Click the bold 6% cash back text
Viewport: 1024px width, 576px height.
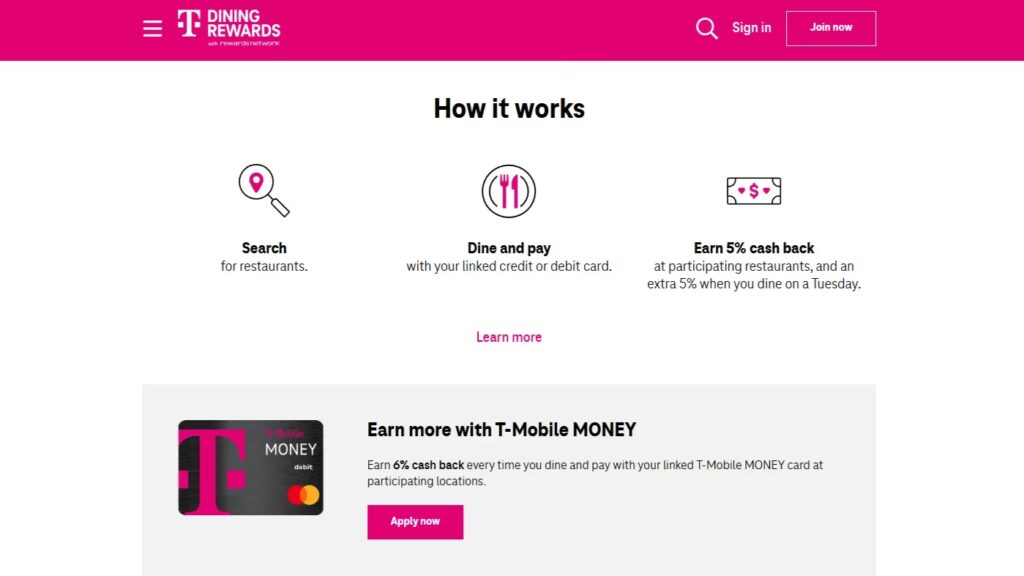click(x=428, y=465)
